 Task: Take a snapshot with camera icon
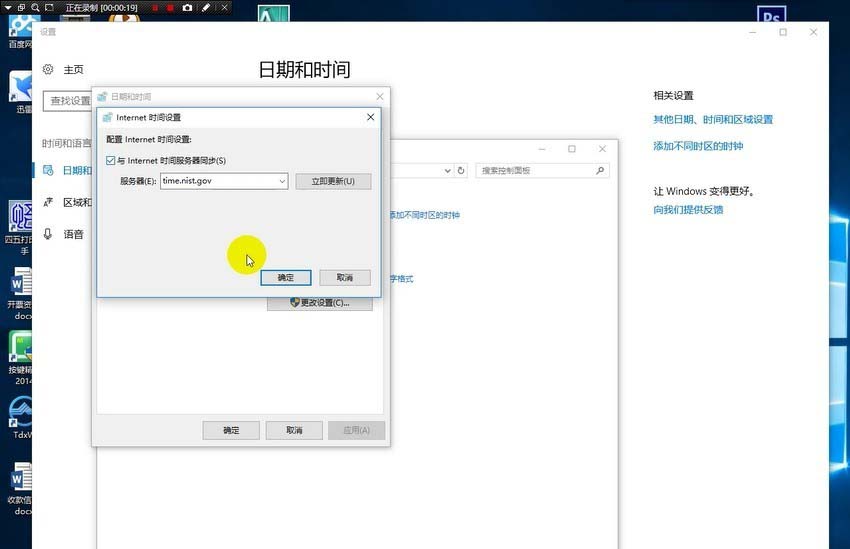click(187, 8)
